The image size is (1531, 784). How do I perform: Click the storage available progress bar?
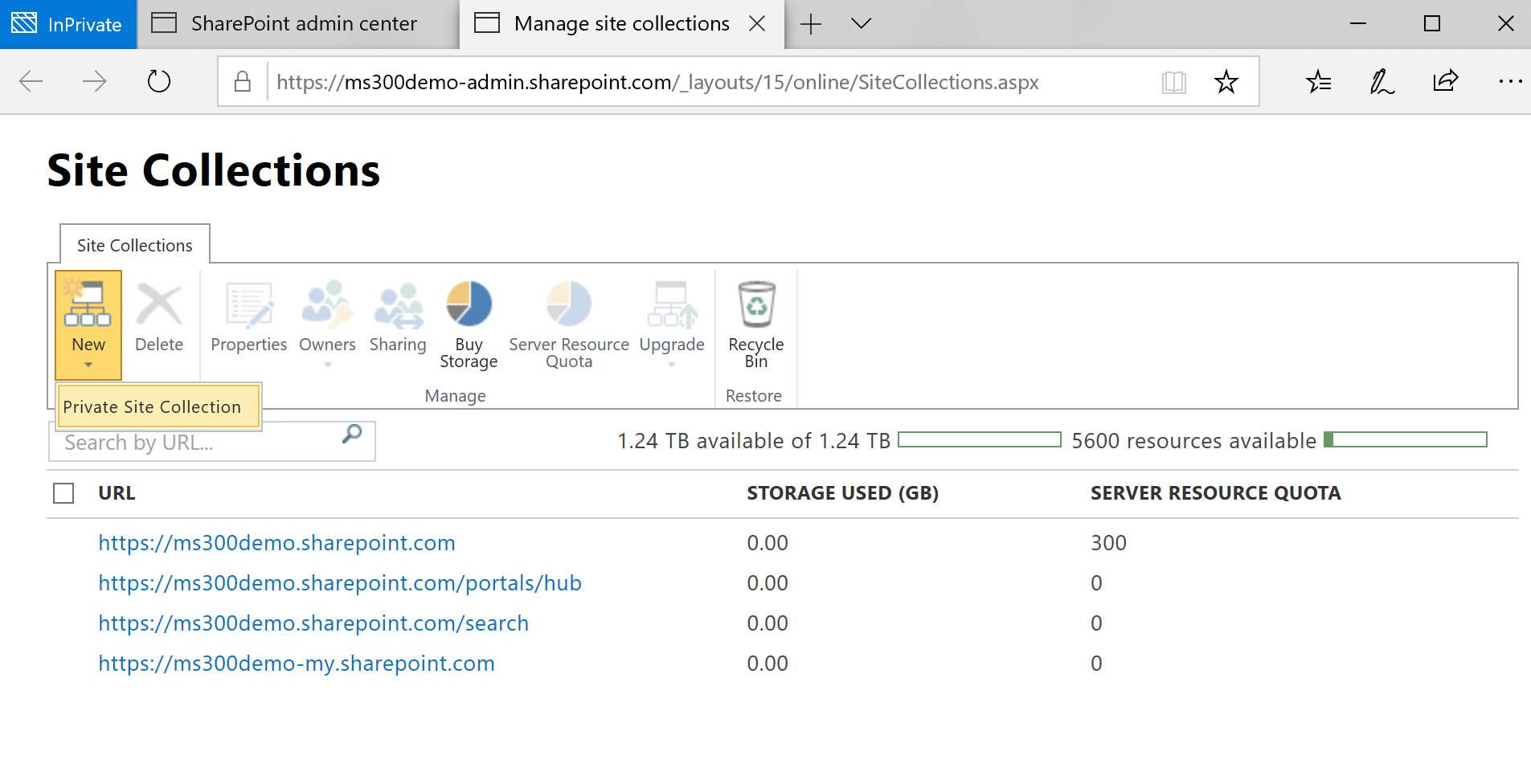(979, 440)
